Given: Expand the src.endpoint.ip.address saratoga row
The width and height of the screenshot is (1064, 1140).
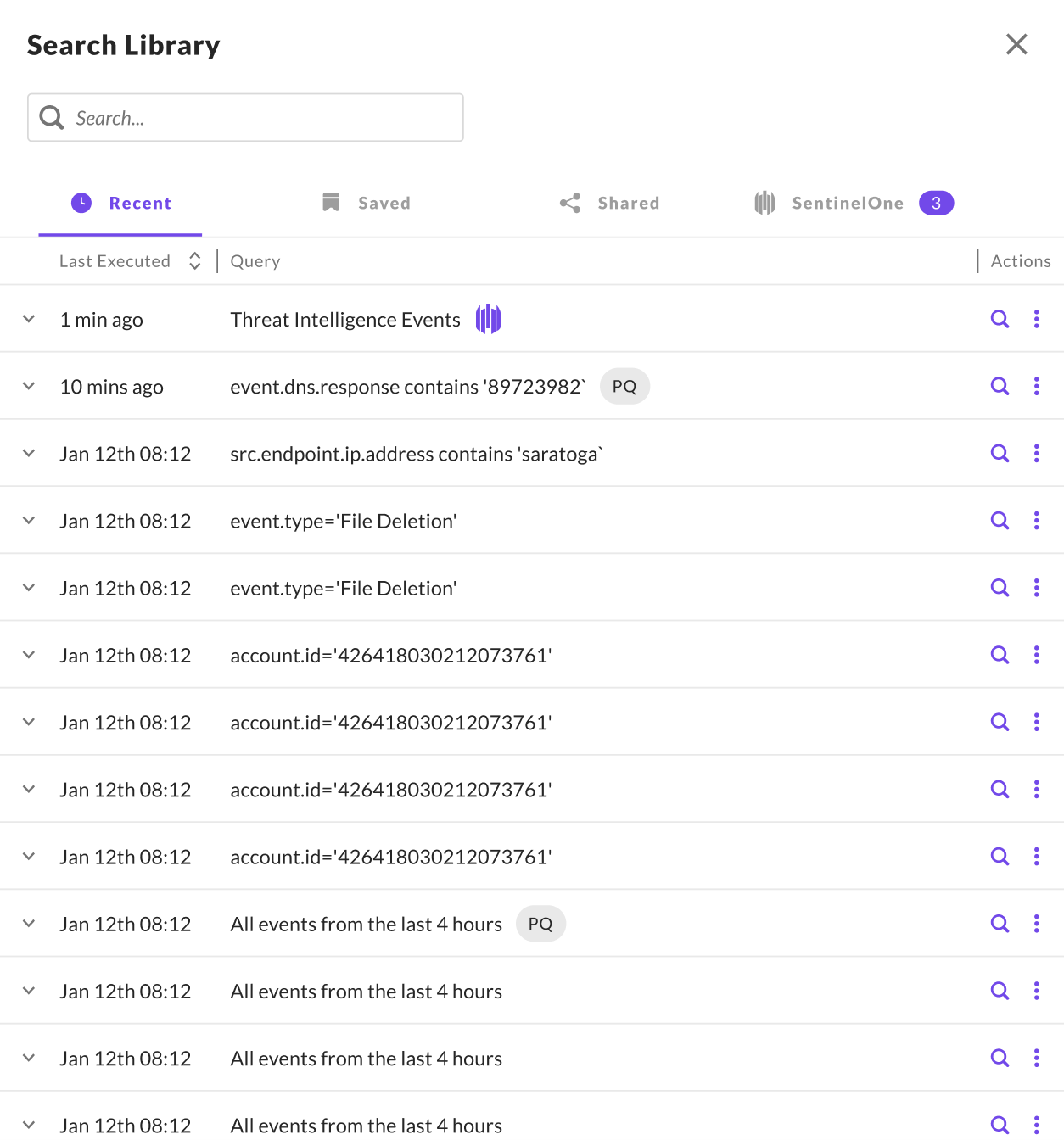Looking at the screenshot, I should (x=29, y=453).
